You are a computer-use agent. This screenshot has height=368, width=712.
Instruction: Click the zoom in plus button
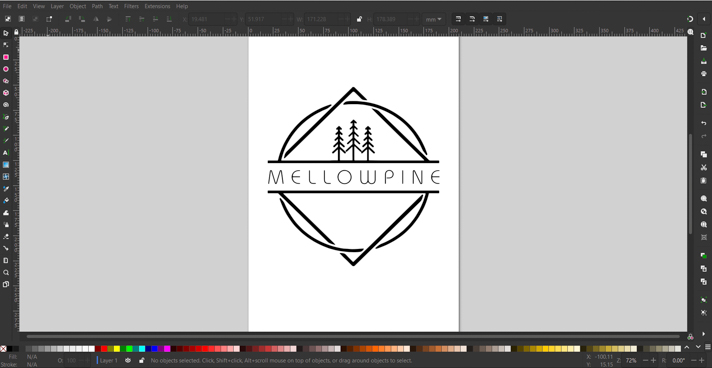point(653,360)
